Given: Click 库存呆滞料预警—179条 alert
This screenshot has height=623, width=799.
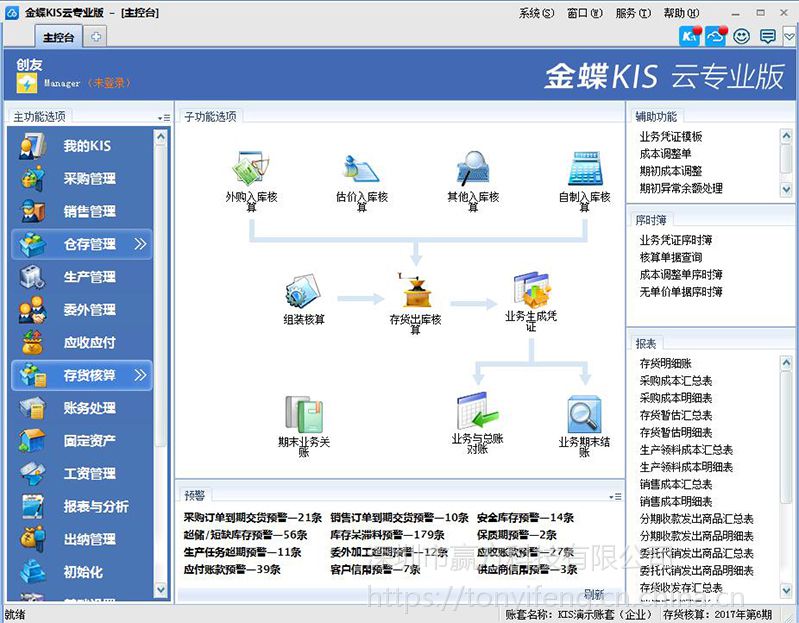Looking at the screenshot, I should [x=387, y=535].
